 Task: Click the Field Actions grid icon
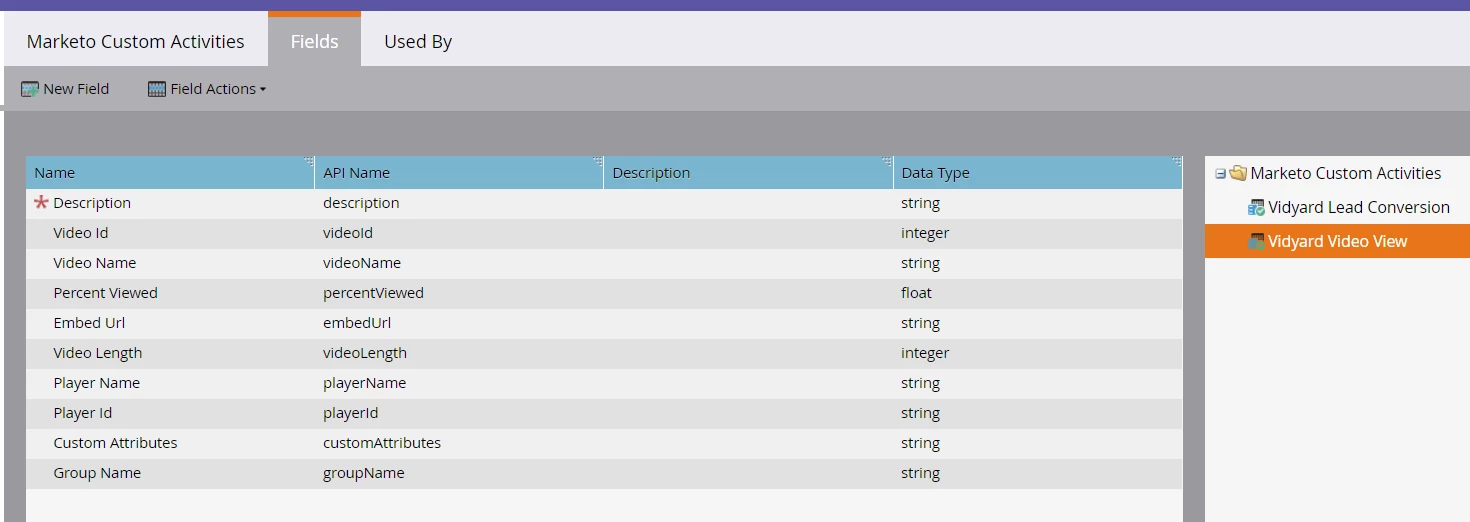(157, 89)
